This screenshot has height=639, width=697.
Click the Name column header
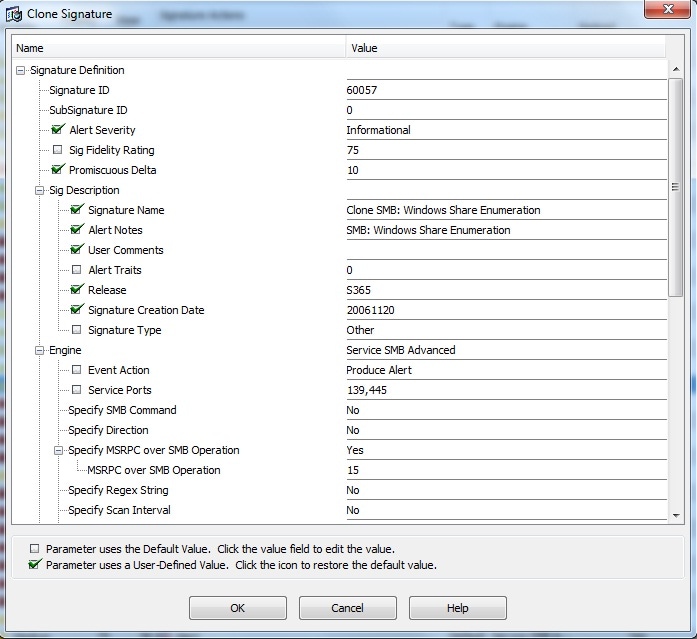[x=179, y=48]
